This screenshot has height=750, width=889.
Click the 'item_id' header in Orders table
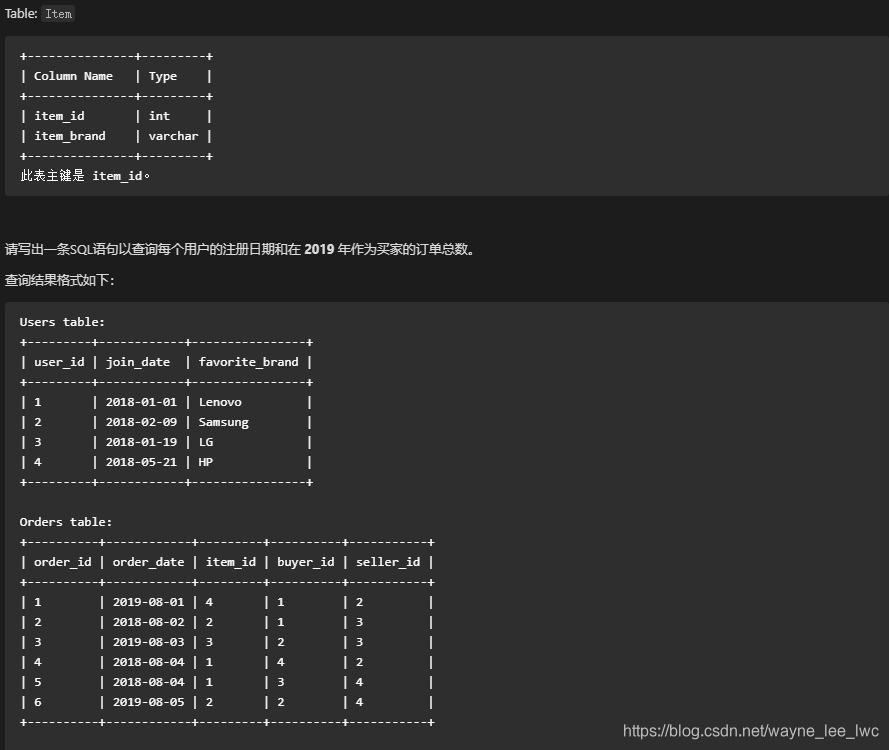tap(231, 562)
